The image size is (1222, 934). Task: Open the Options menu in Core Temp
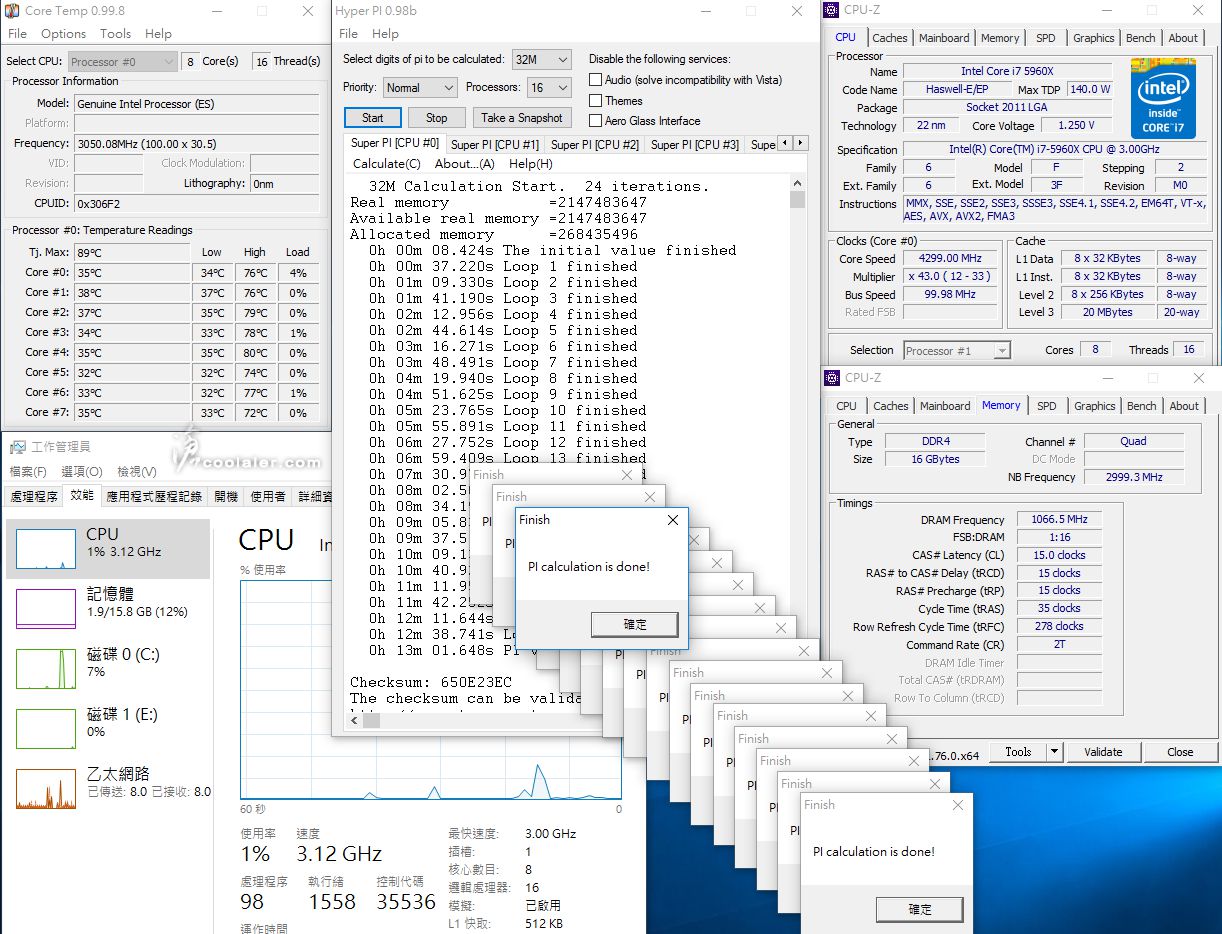point(63,33)
